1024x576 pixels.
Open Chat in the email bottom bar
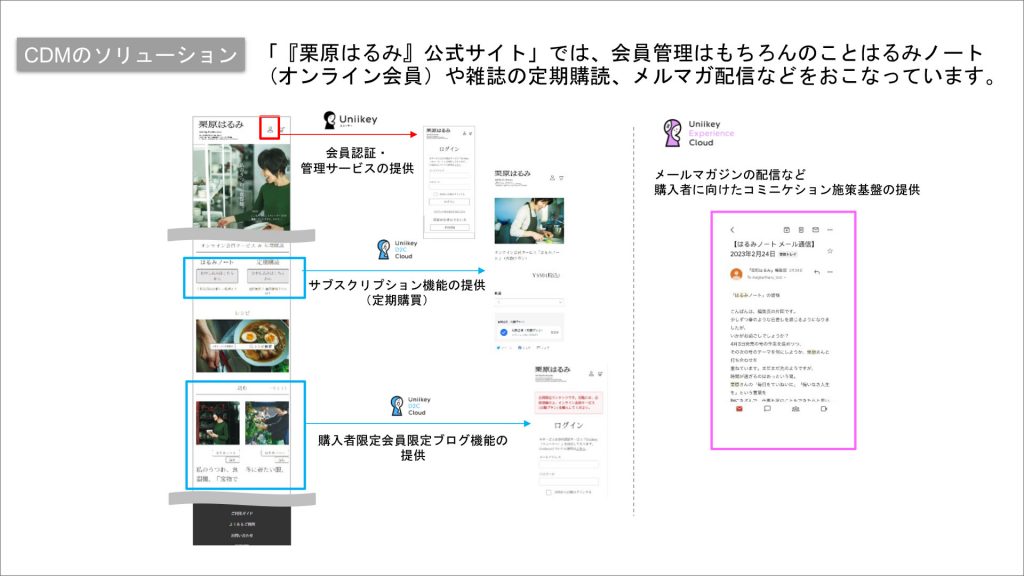[767, 409]
